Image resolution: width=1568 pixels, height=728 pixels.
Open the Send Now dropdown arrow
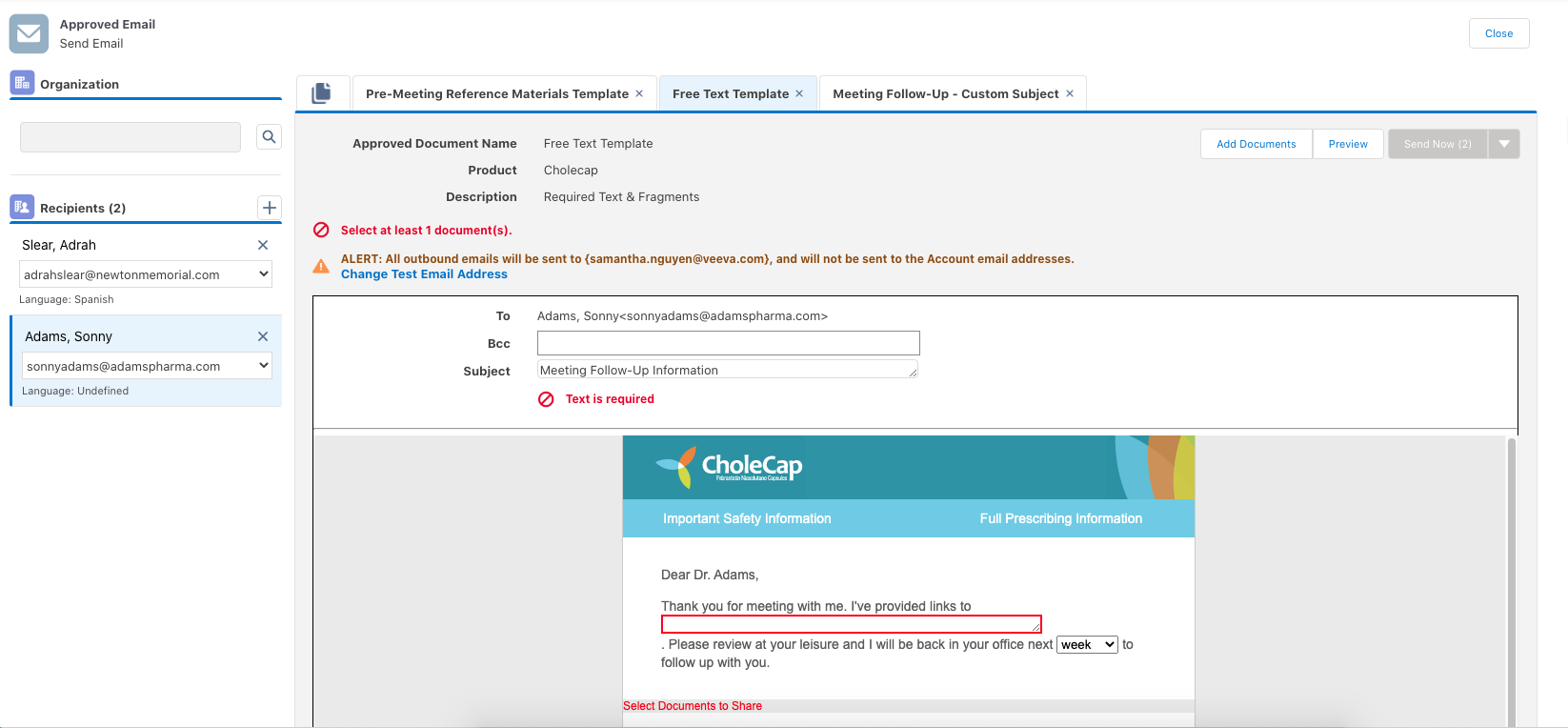pyautogui.click(x=1504, y=144)
